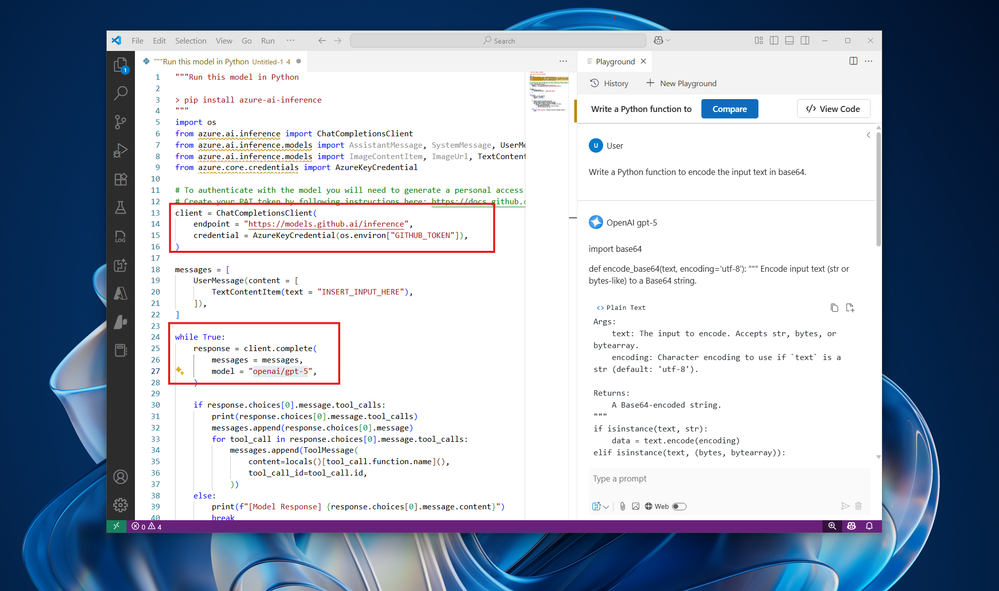Click the Type a prompt field
The width and height of the screenshot is (999, 591).
(729, 479)
